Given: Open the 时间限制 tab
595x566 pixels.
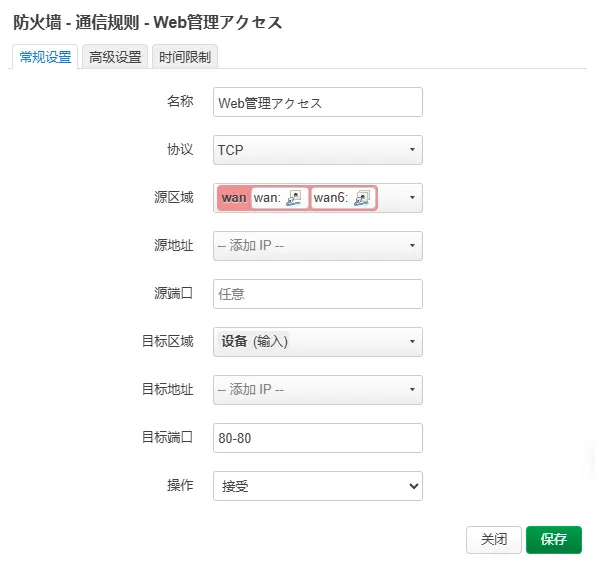Looking at the screenshot, I should coord(185,57).
